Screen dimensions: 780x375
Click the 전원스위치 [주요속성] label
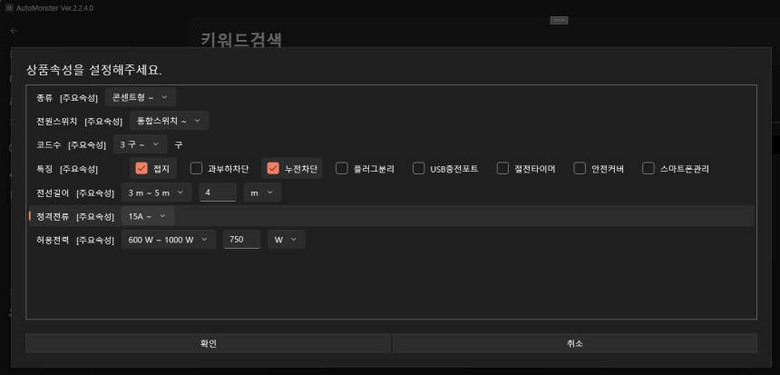click(80, 121)
